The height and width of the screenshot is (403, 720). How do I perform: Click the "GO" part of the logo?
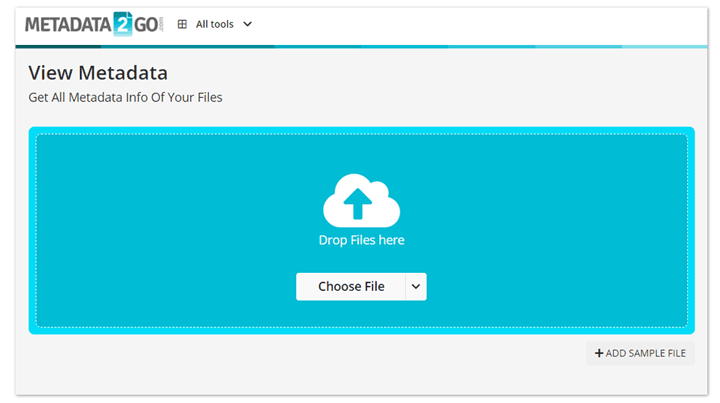pos(145,24)
